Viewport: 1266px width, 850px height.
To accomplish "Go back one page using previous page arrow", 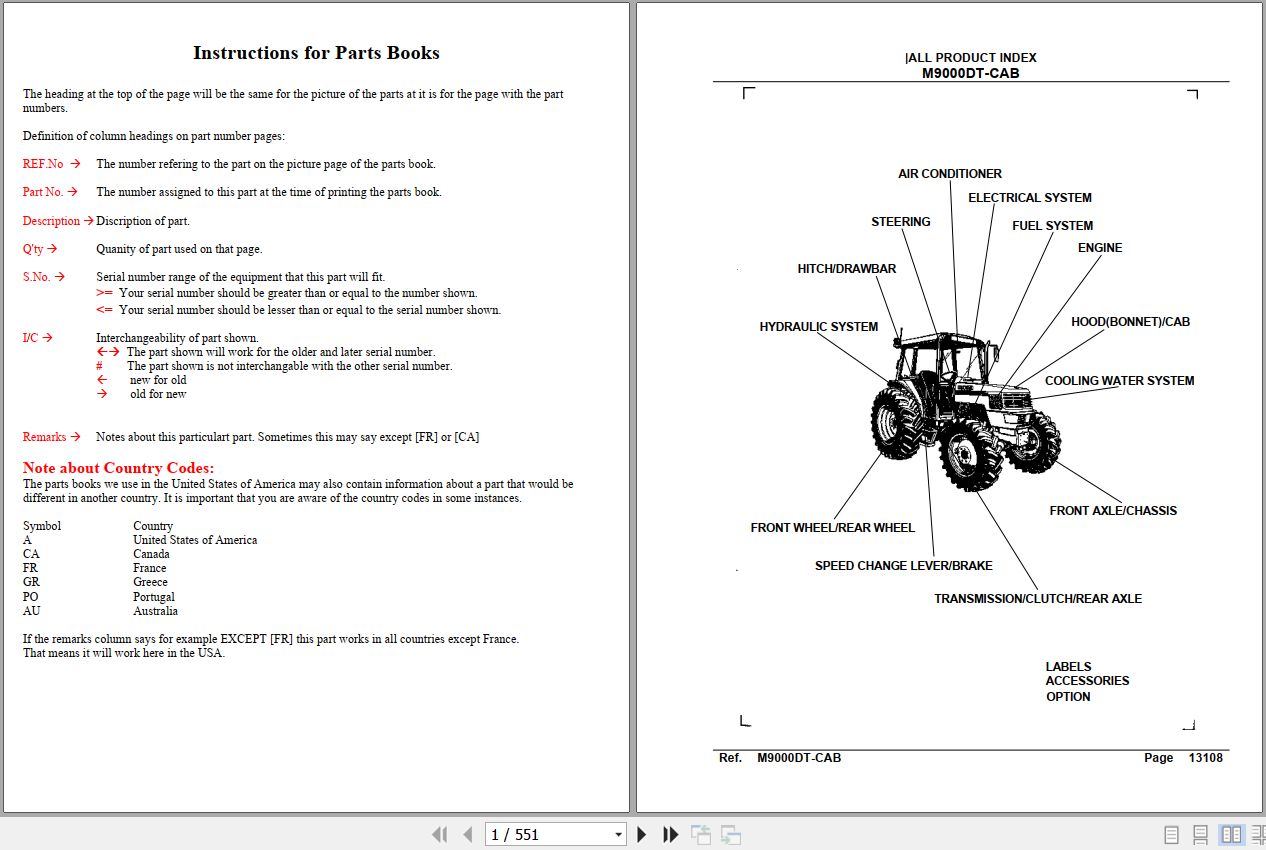I will click(467, 833).
